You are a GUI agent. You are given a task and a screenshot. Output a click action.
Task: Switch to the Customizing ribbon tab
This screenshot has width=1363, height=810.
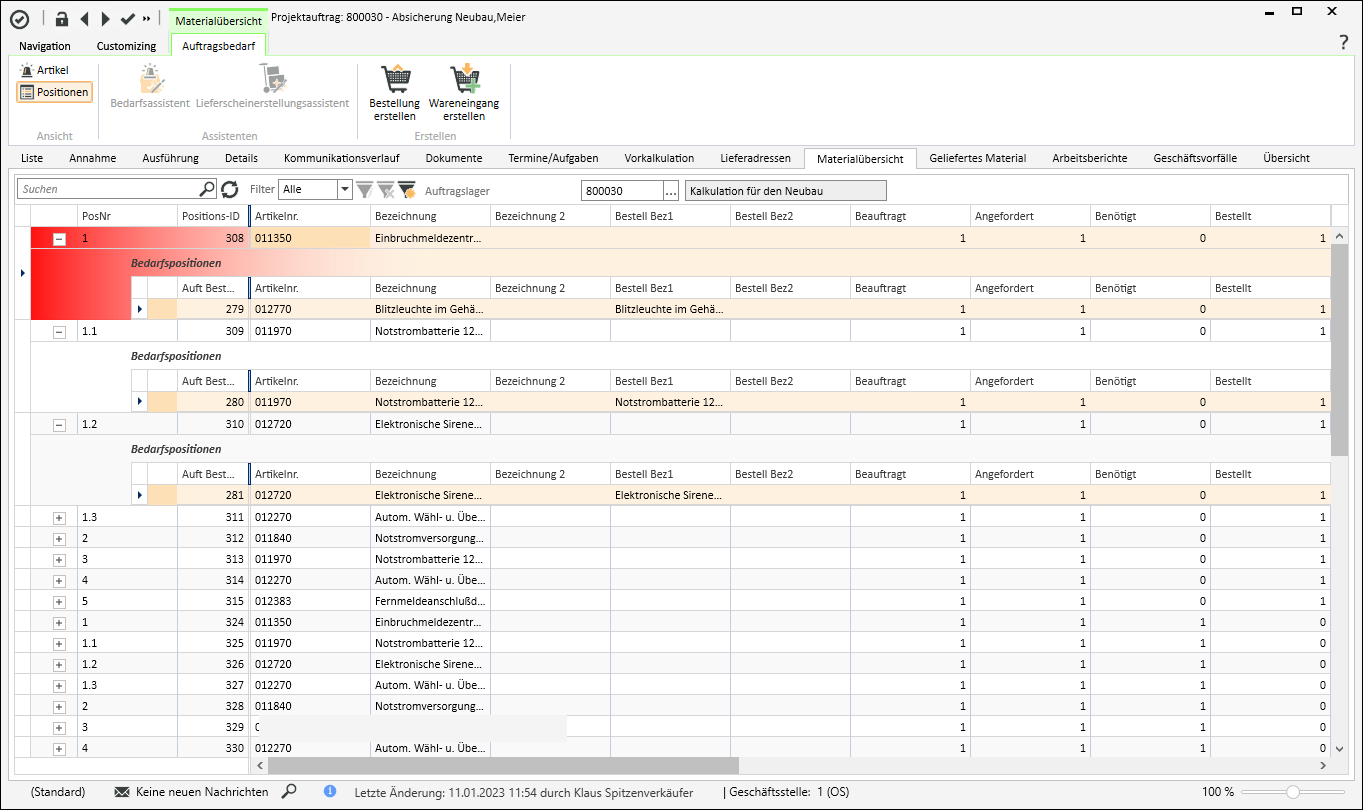tap(126, 46)
